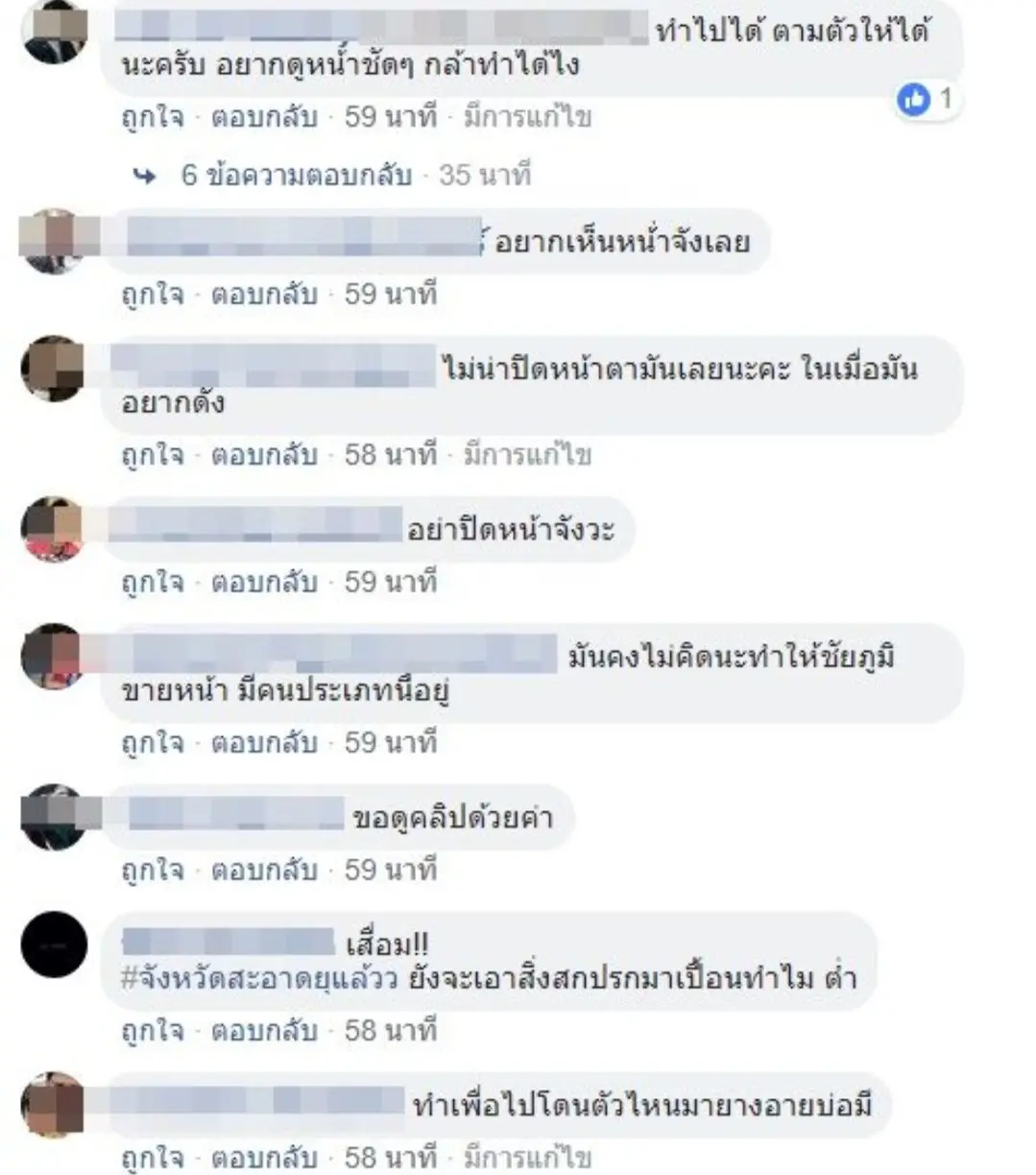Open avatar of the first comment author

point(54,33)
